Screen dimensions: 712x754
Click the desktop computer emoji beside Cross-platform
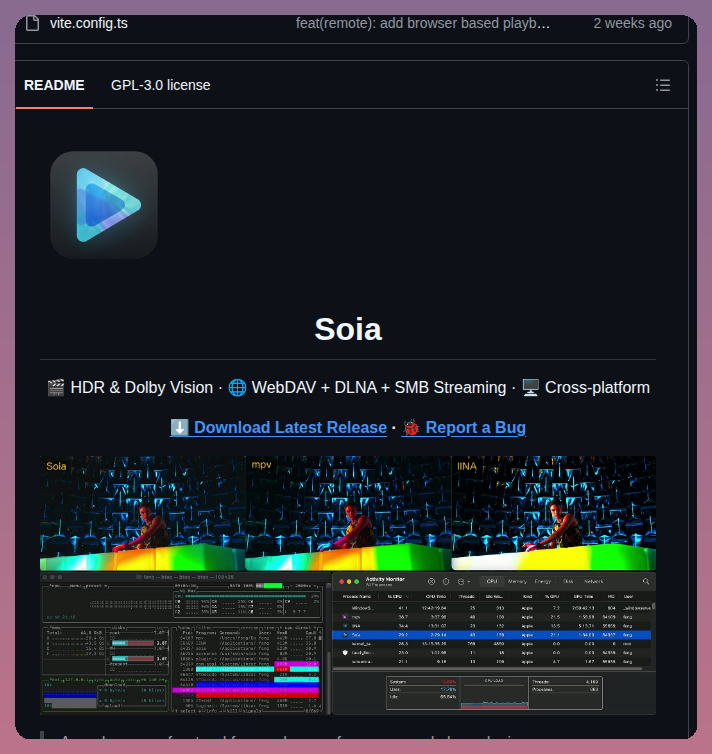pos(530,388)
